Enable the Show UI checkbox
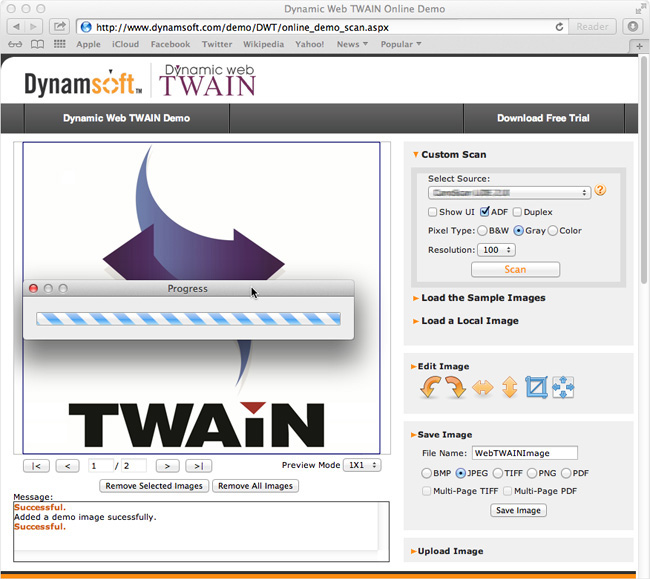This screenshot has width=650, height=579. 432,212
